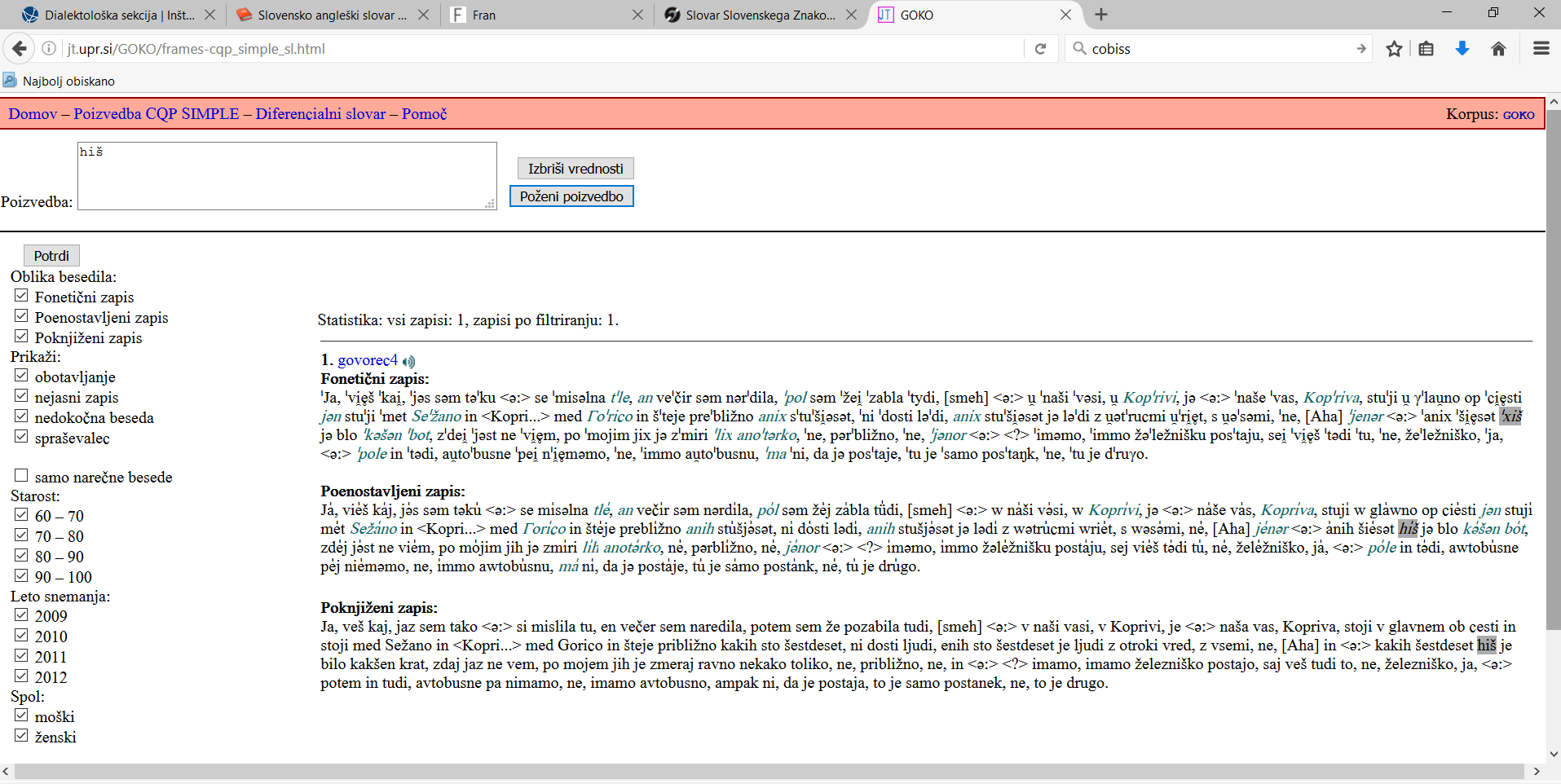Submit search with arrow in search box
The height and width of the screenshot is (784, 1561).
point(1360,49)
